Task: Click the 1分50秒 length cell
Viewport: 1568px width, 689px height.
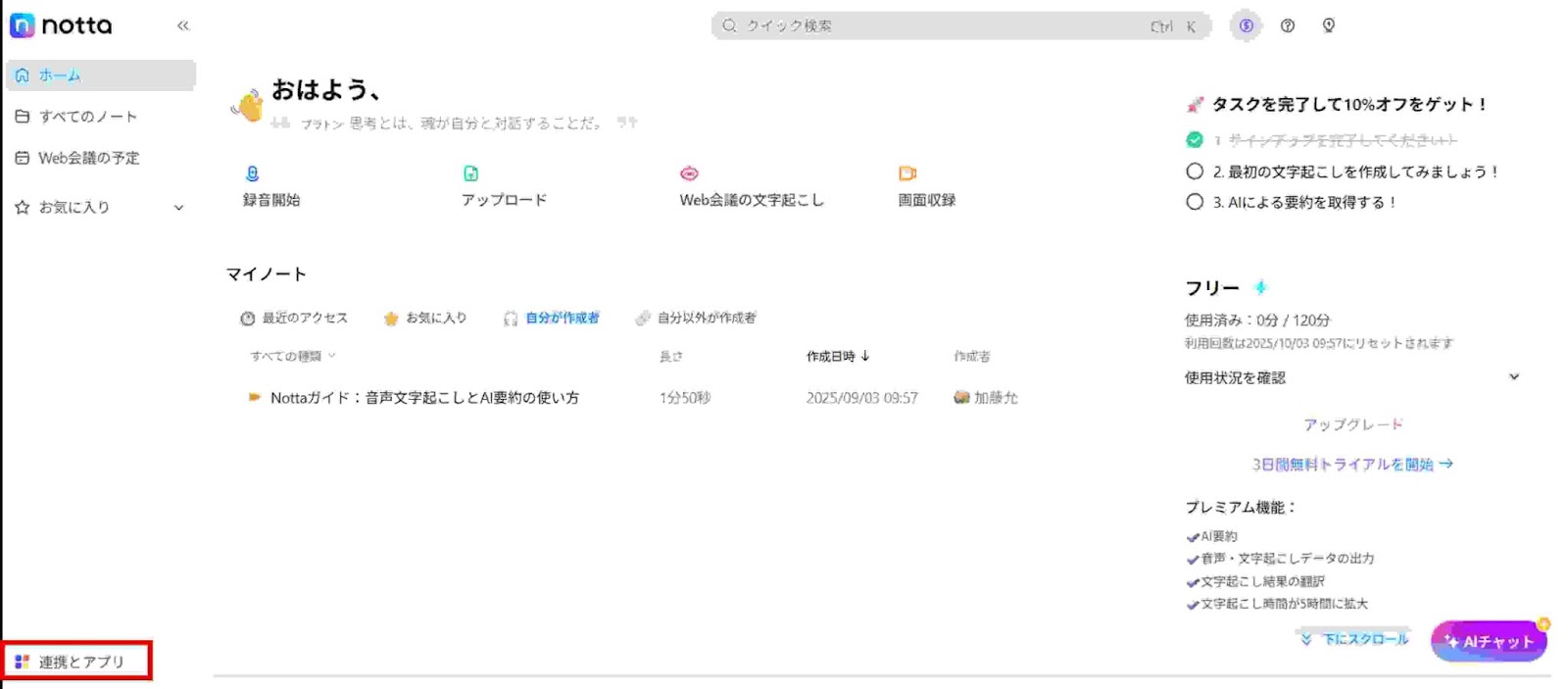Action: coord(685,398)
